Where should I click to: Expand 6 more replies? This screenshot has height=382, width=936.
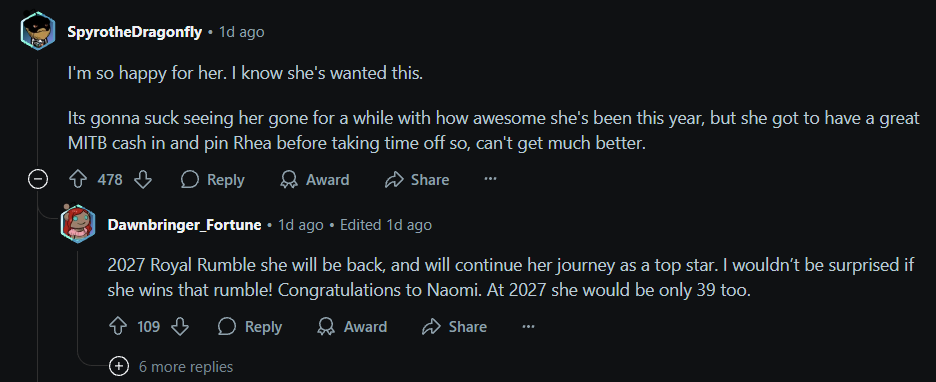click(x=119, y=366)
